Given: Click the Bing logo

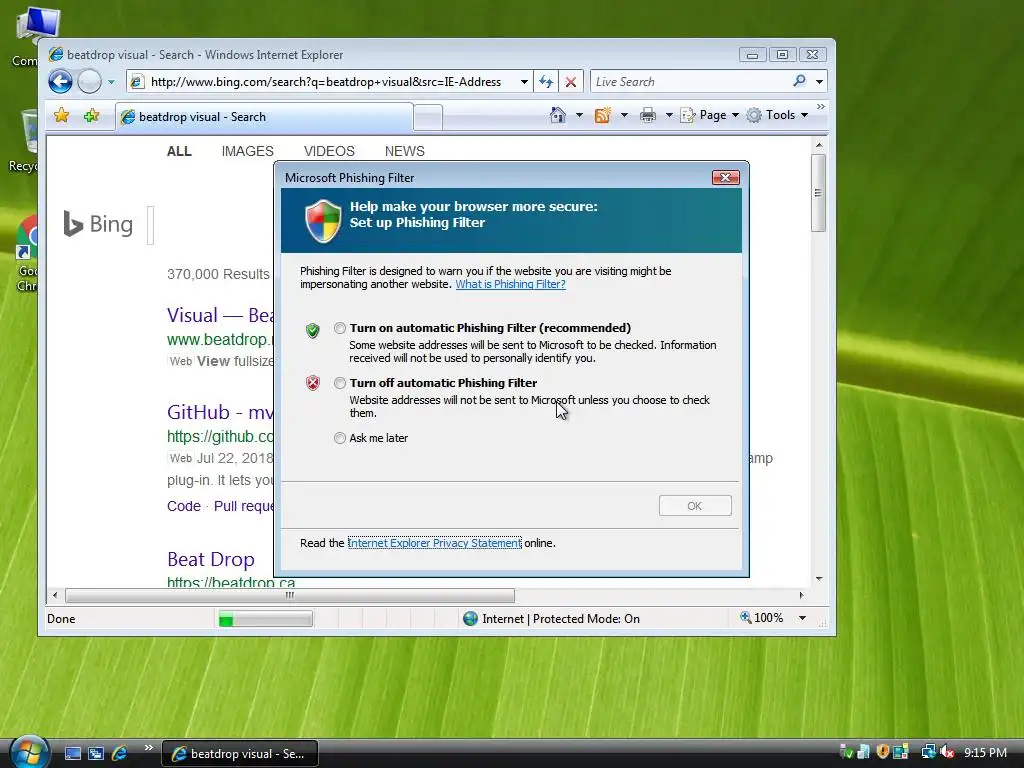Looking at the screenshot, I should coord(98,224).
